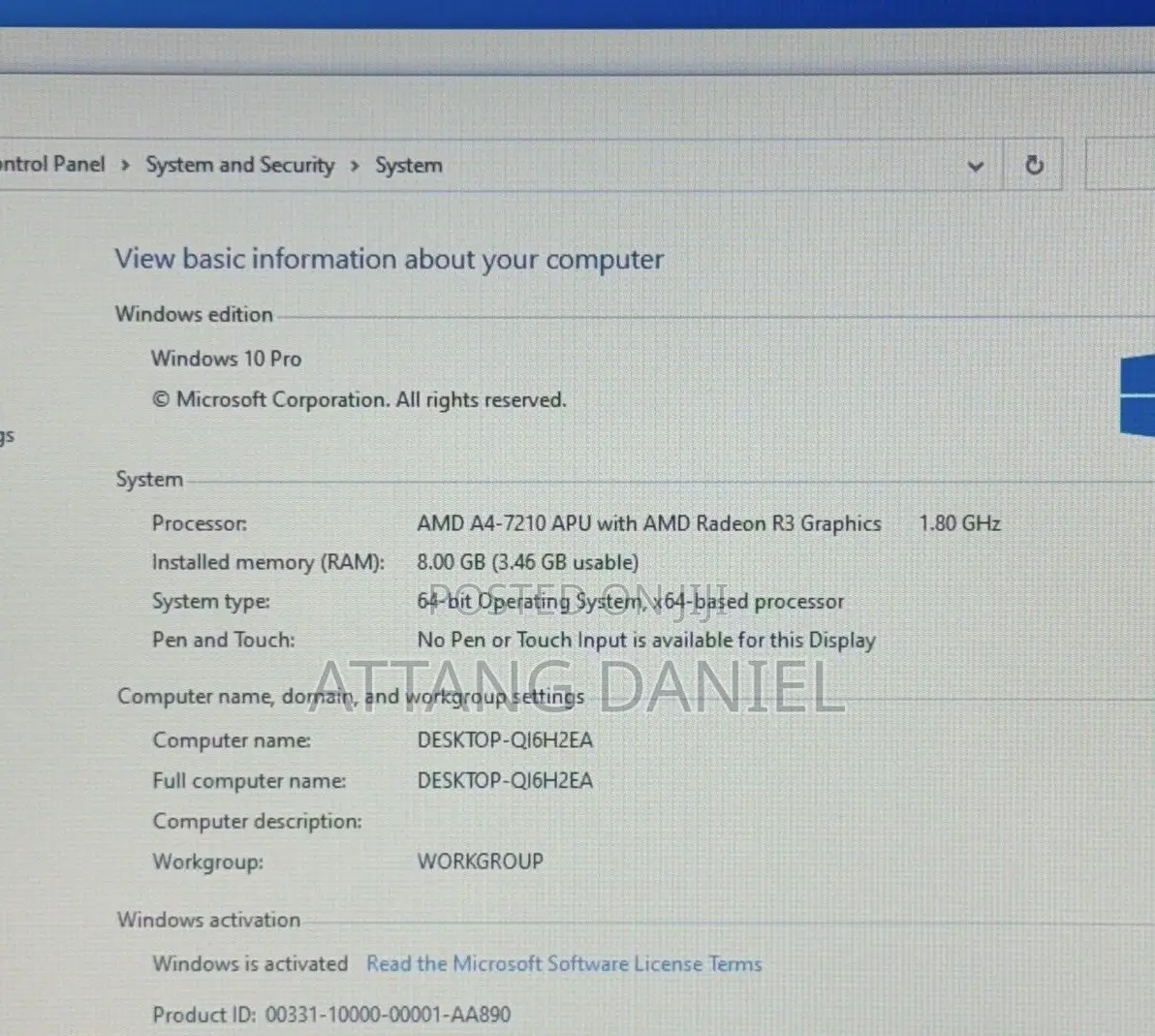
Task: Select the System breadcrumb item
Action: click(409, 165)
